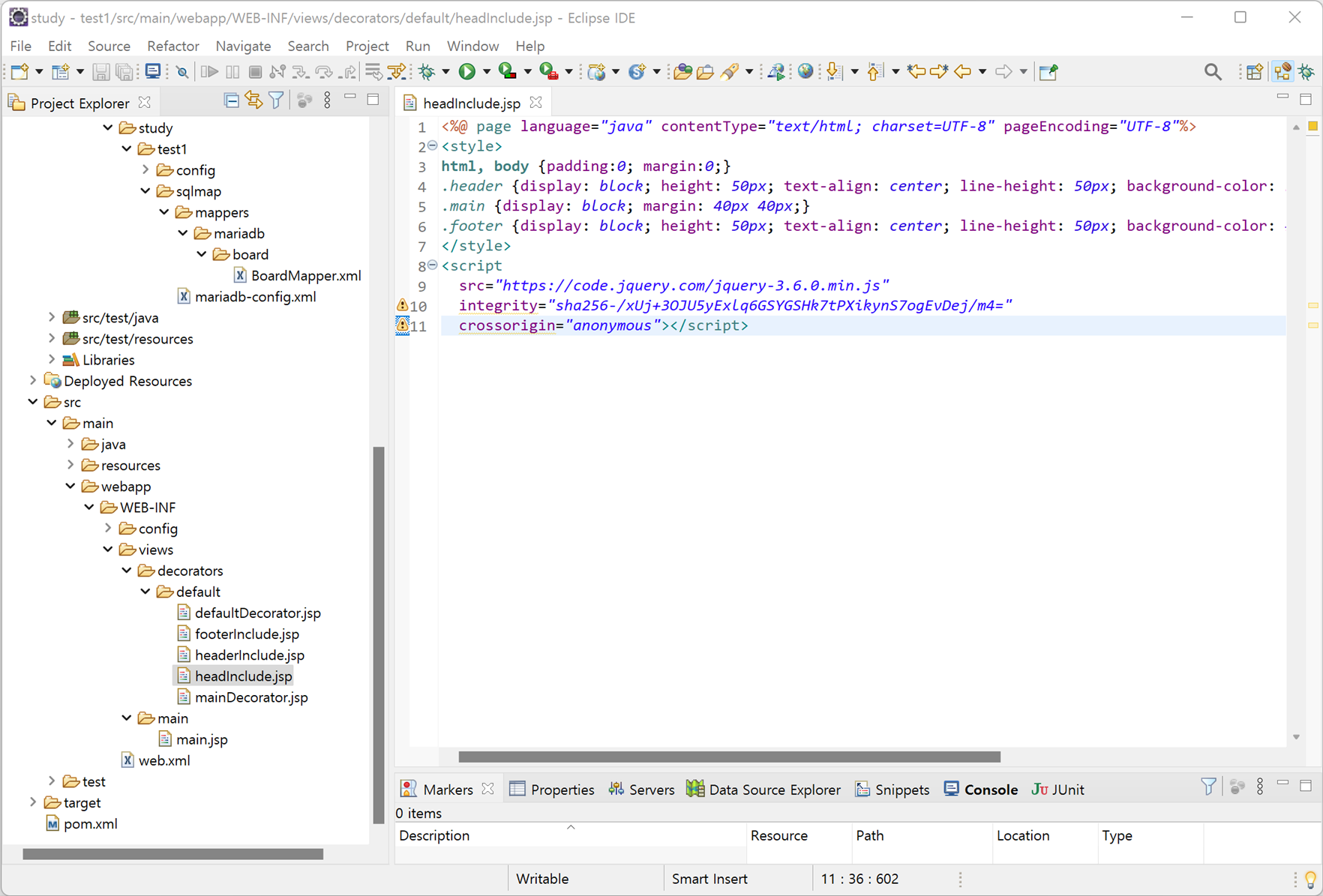Click the tip lightbulb in status bar
Viewport: 1323px width, 896px height.
tap(1311, 879)
